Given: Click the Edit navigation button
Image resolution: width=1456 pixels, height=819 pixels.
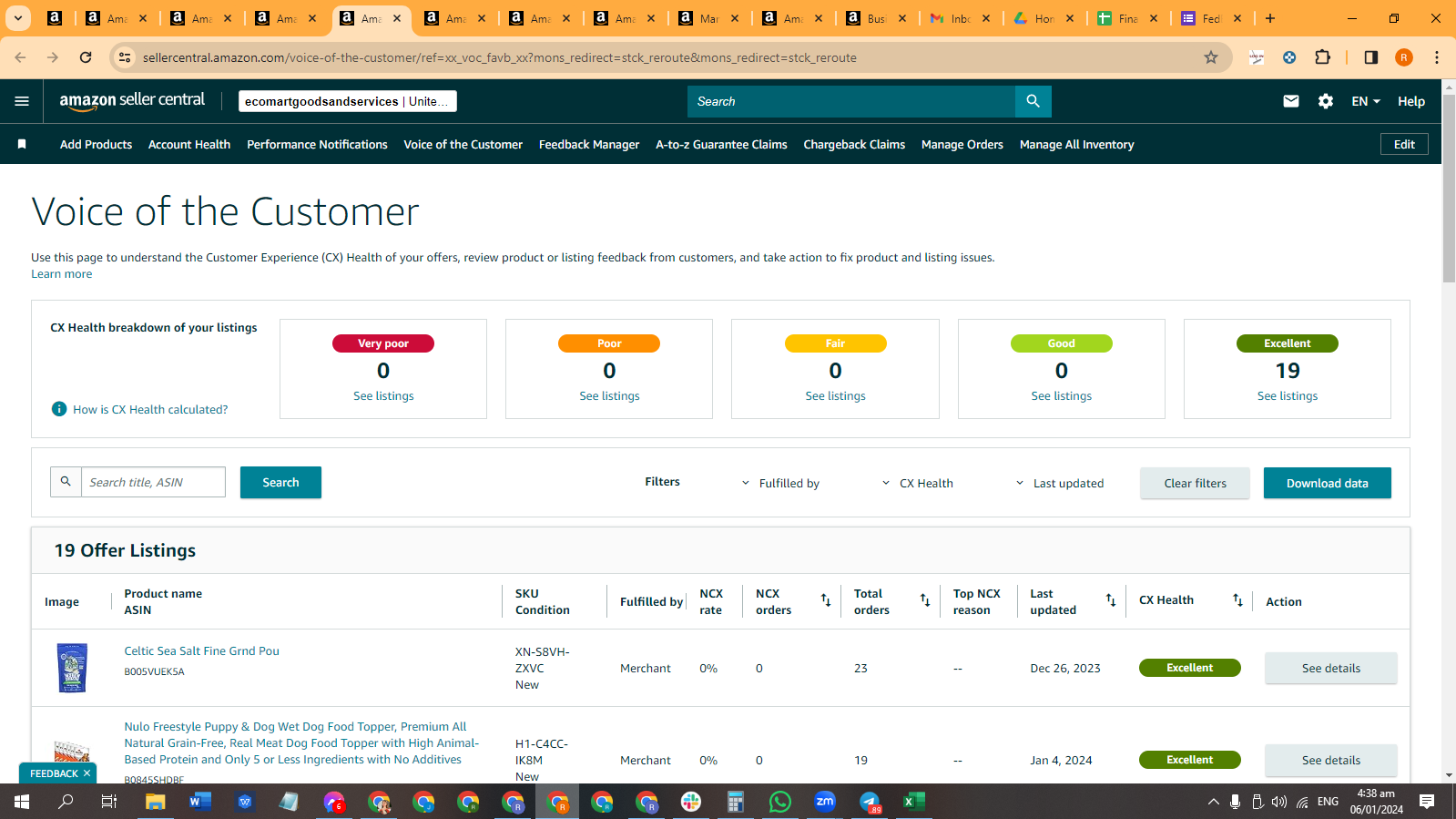Looking at the screenshot, I should tap(1404, 144).
